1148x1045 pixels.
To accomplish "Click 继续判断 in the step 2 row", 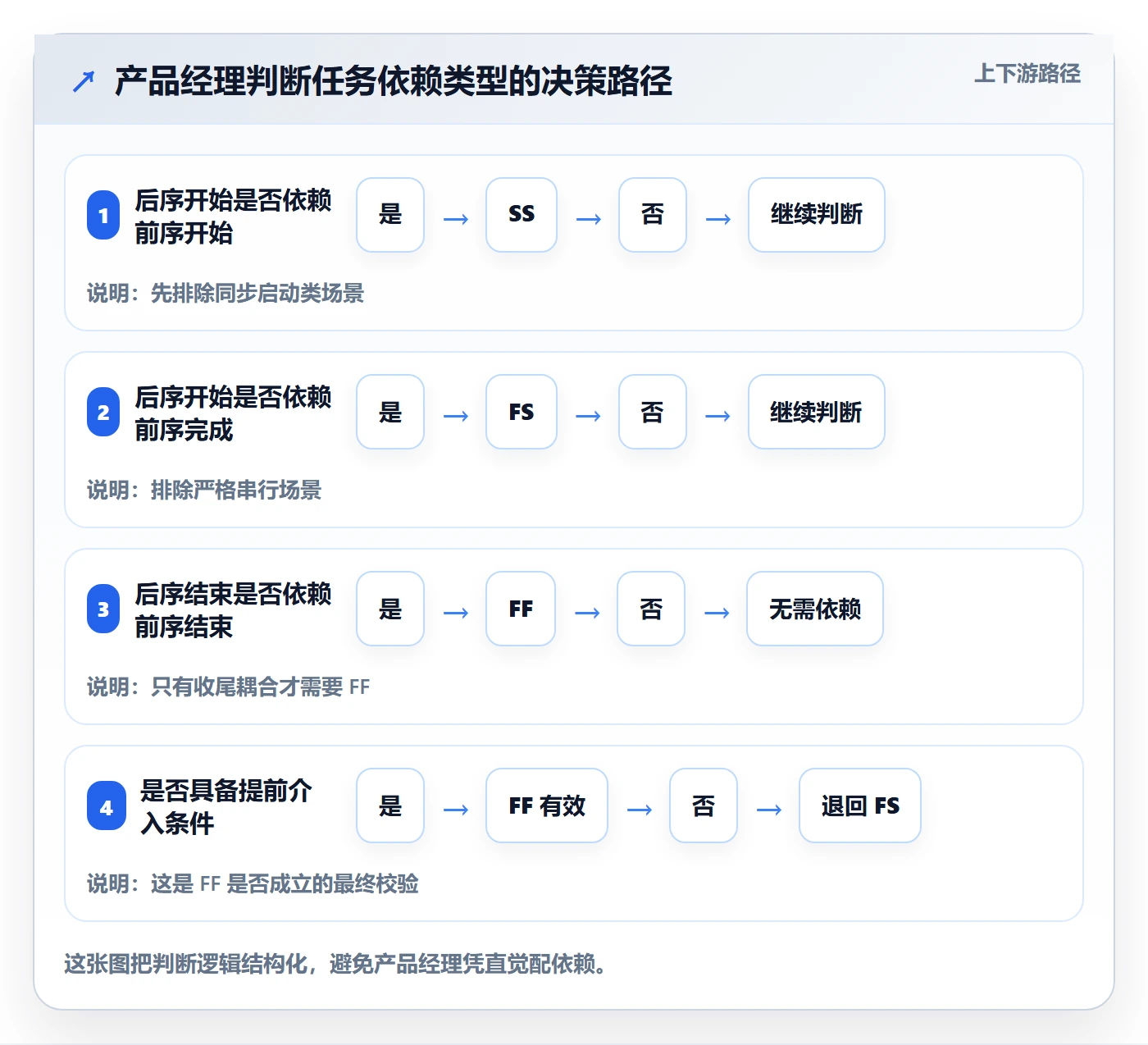I will pos(817,412).
